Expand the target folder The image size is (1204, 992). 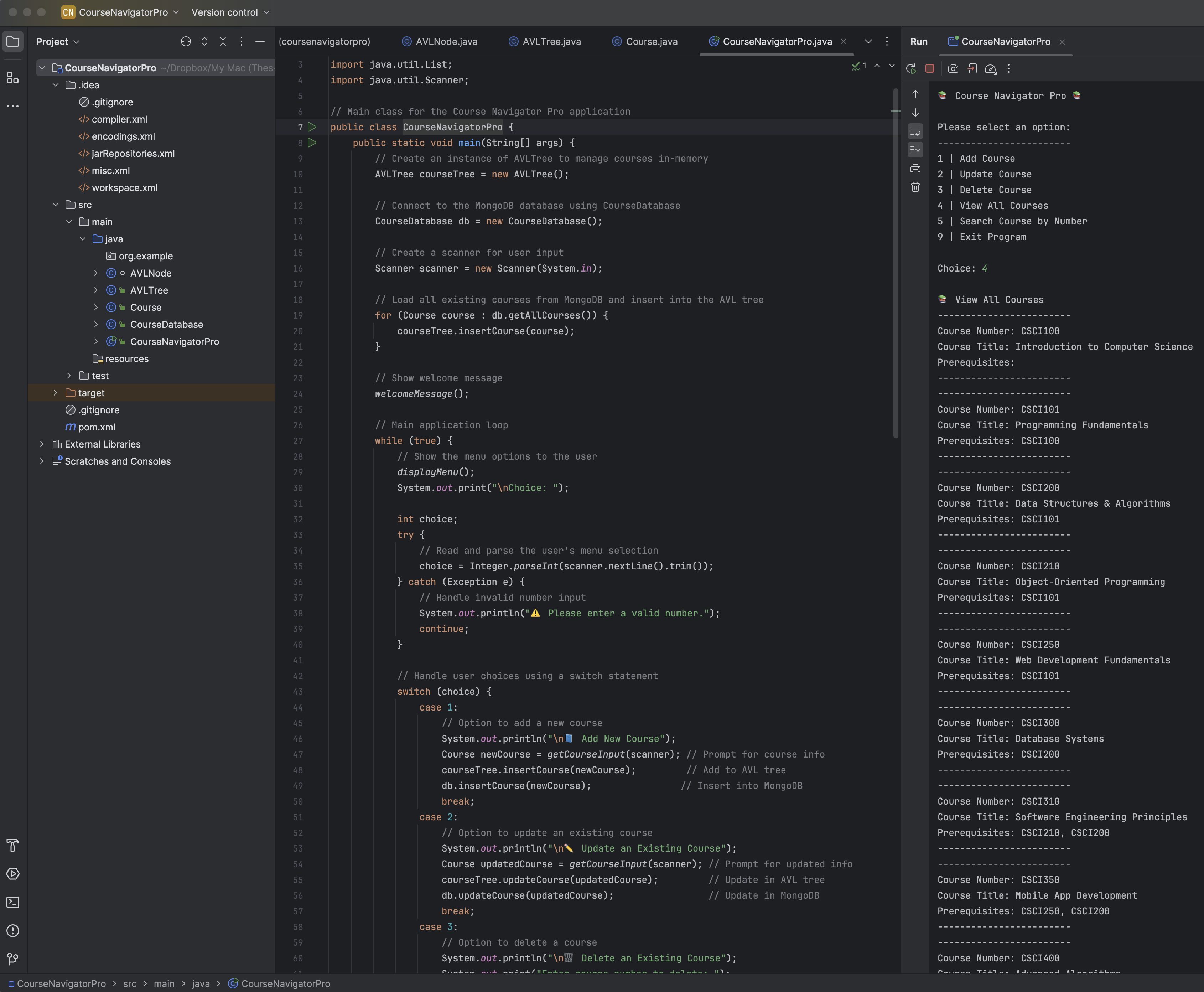coord(56,393)
